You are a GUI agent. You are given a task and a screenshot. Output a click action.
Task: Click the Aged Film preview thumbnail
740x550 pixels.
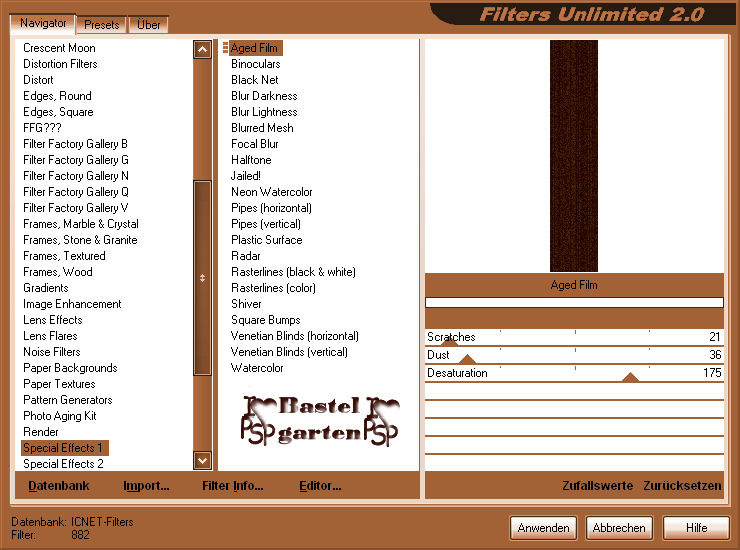(x=573, y=156)
